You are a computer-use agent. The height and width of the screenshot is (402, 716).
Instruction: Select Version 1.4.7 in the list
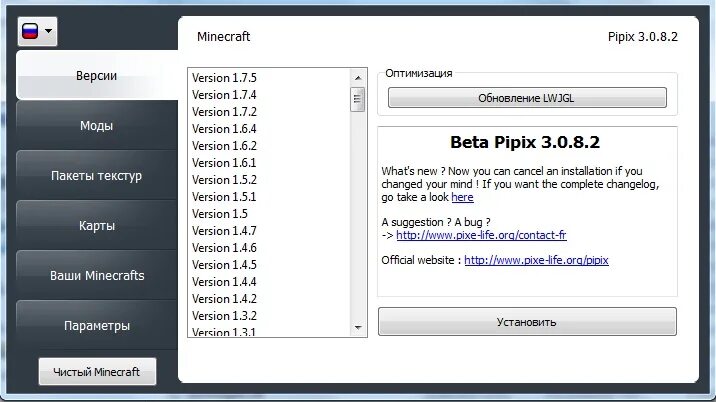click(269, 231)
